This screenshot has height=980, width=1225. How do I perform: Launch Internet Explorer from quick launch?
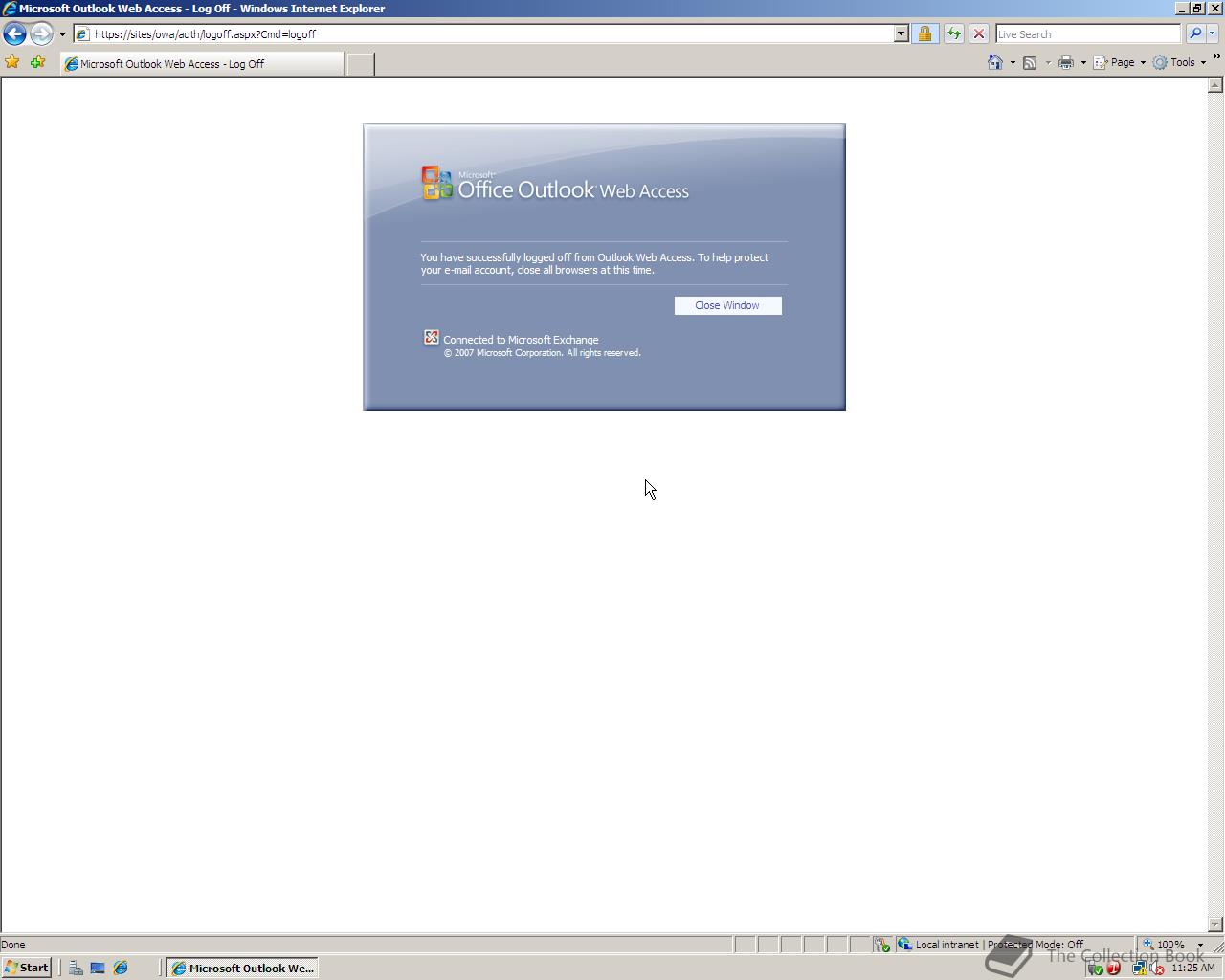tap(121, 968)
